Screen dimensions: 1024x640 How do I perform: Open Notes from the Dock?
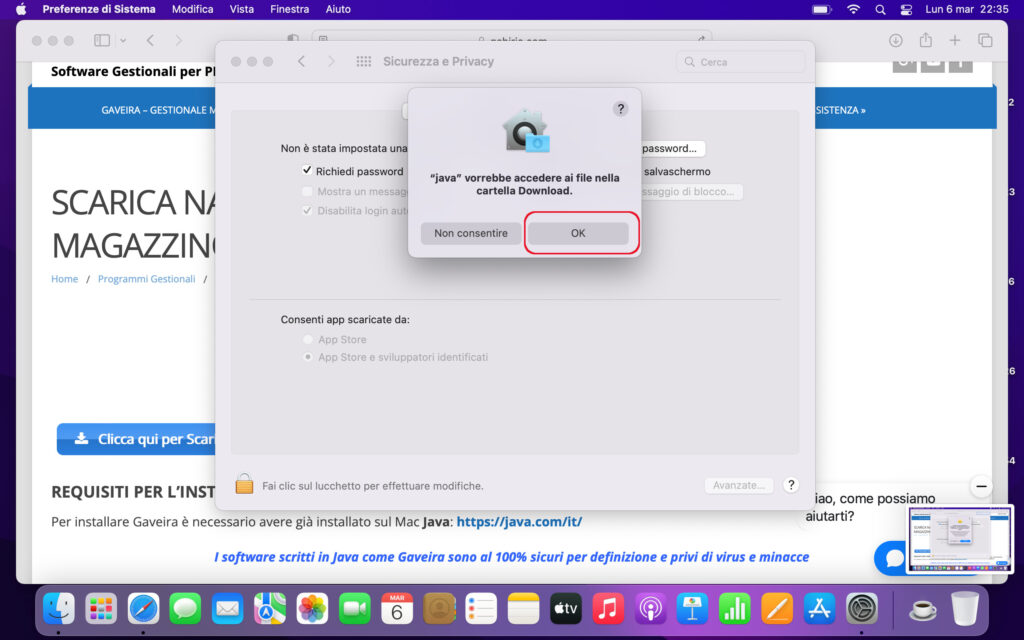[523, 609]
